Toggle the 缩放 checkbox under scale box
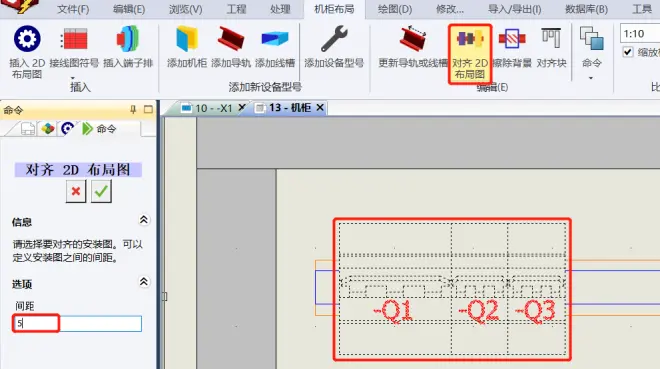This screenshot has width=660, height=369. (x=628, y=52)
